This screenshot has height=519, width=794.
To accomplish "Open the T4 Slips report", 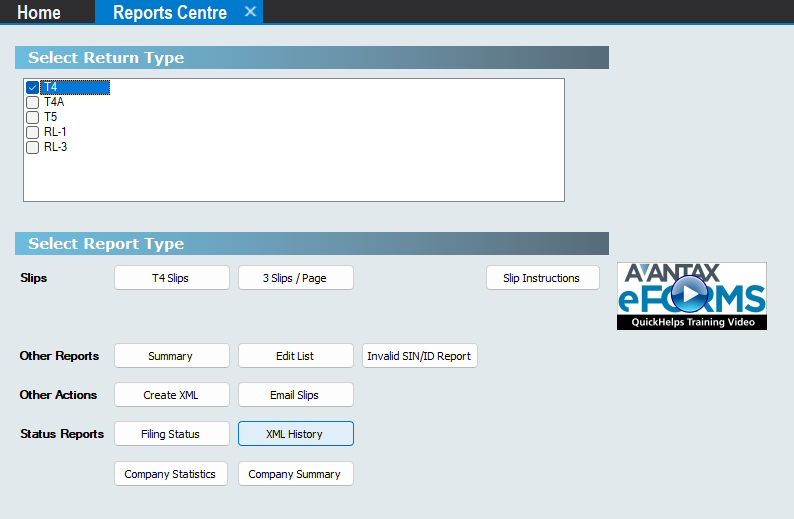I will pyautogui.click(x=172, y=278).
